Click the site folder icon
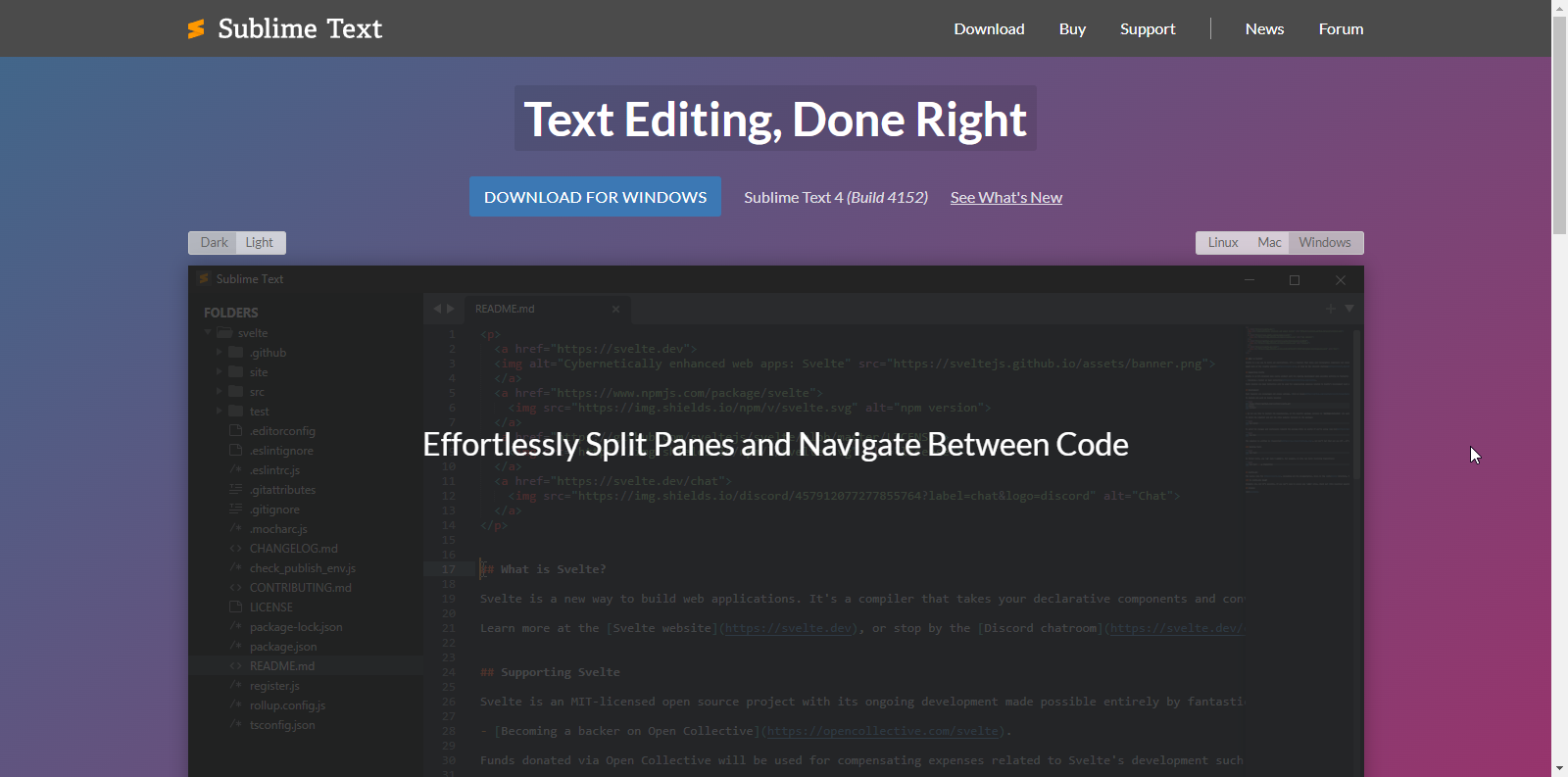1568x777 pixels. tap(235, 371)
